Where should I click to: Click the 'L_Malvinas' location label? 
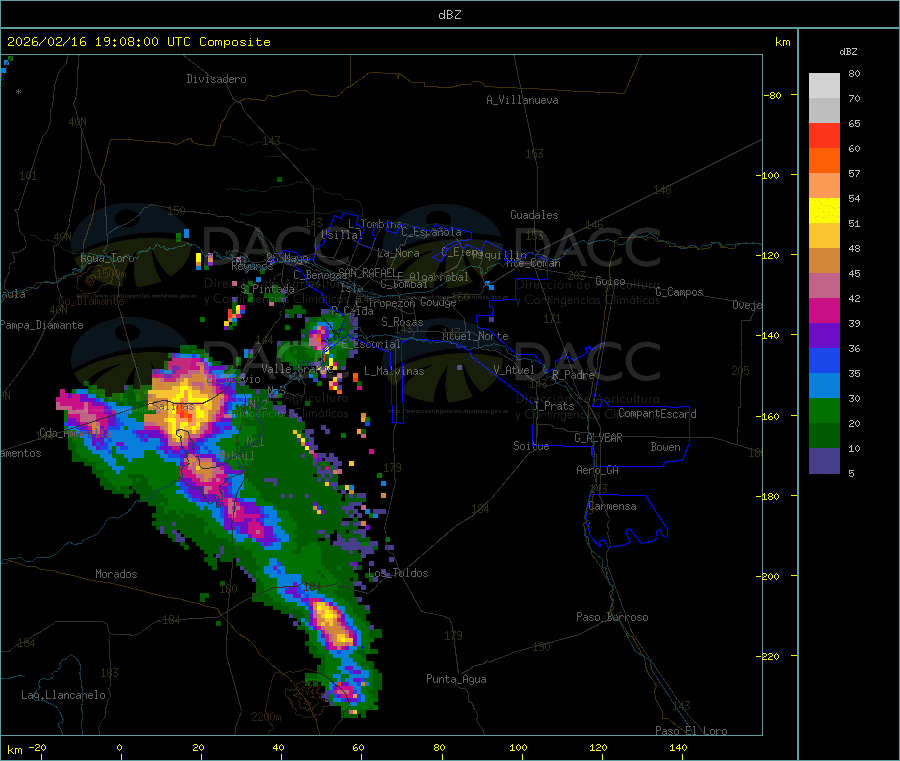pos(394,371)
